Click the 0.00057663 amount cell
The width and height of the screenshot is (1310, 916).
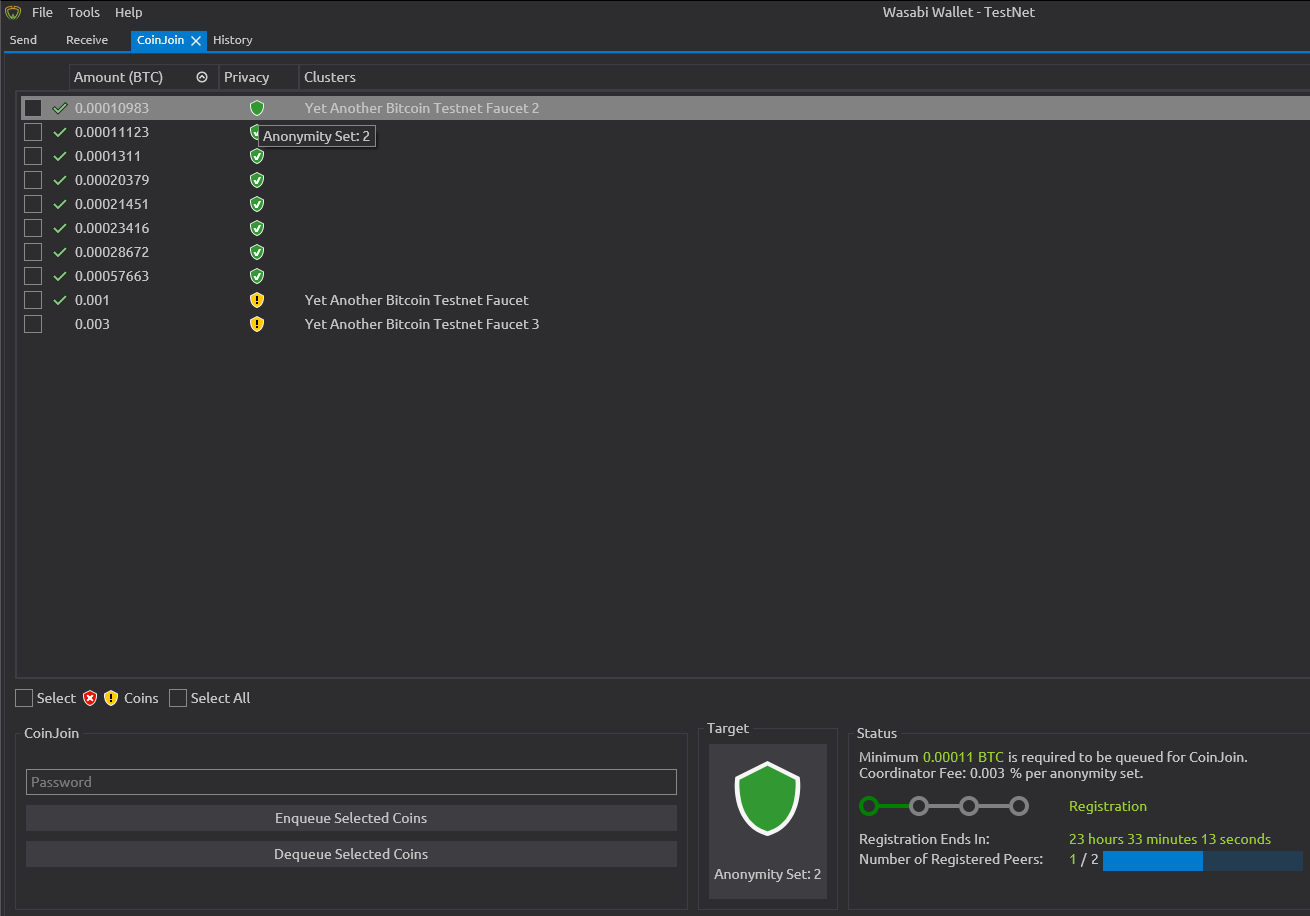(x=112, y=276)
